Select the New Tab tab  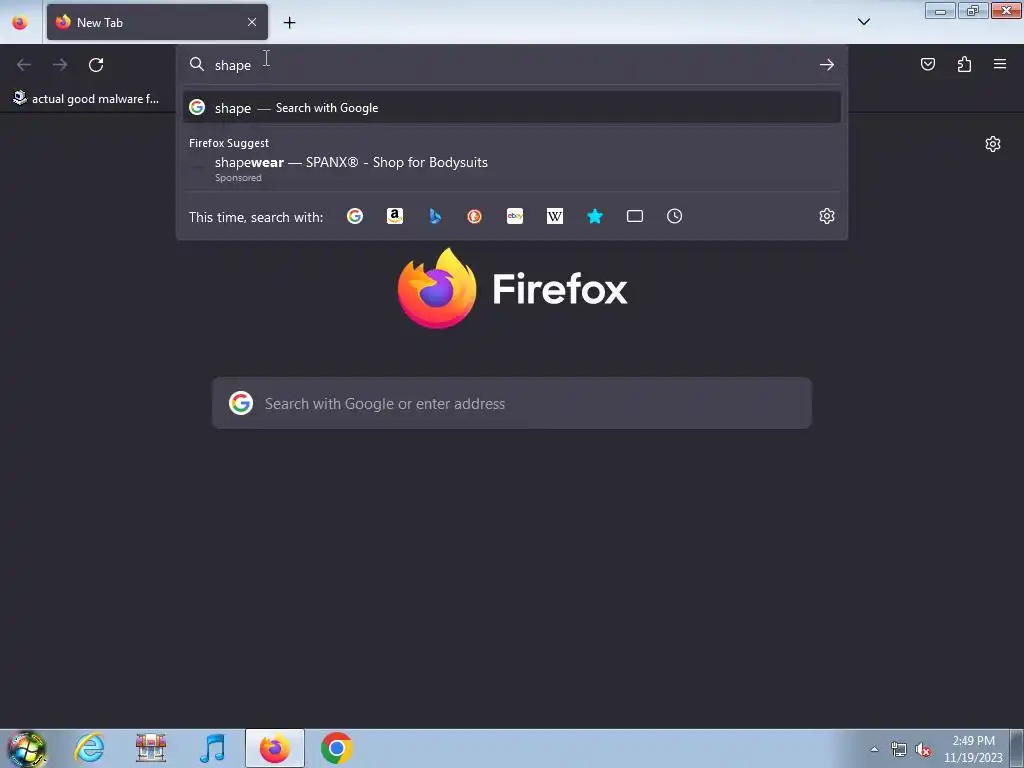coord(157,22)
